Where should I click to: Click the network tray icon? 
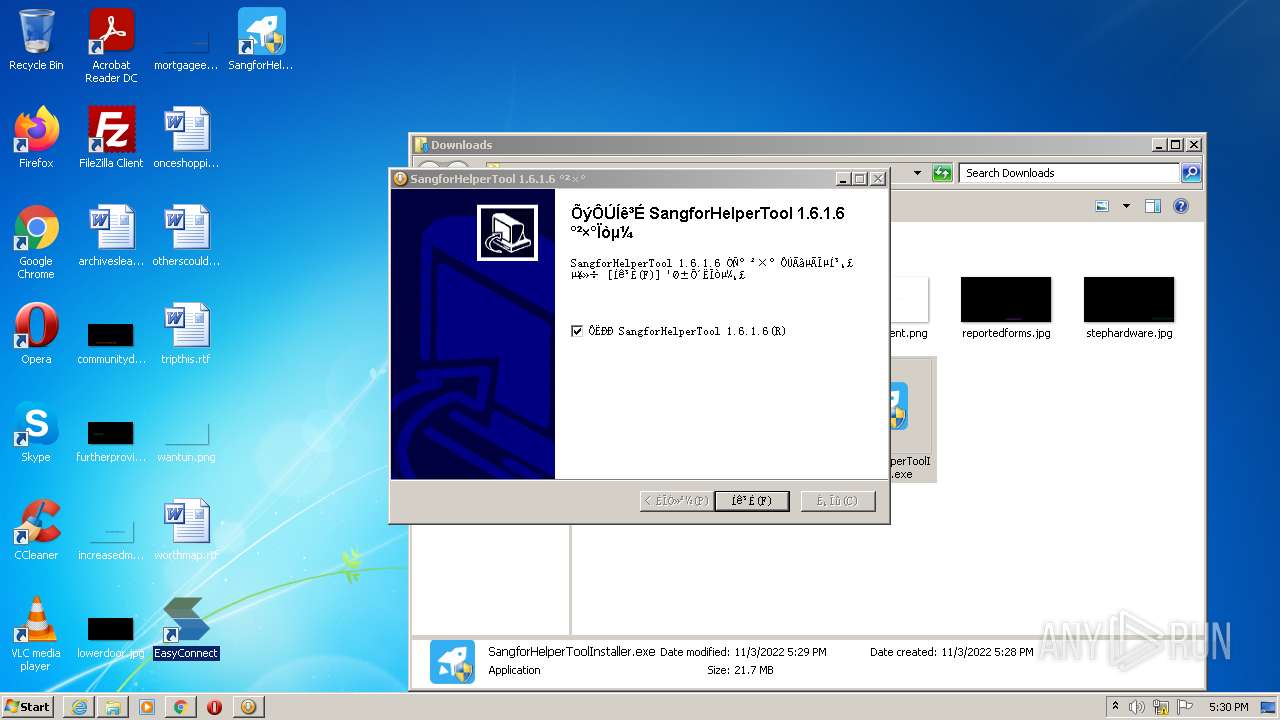click(x=1161, y=707)
